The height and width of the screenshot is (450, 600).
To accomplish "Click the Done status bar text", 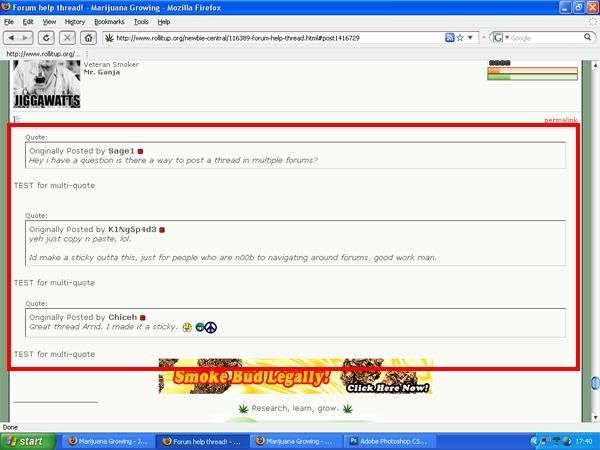I will tap(10, 427).
